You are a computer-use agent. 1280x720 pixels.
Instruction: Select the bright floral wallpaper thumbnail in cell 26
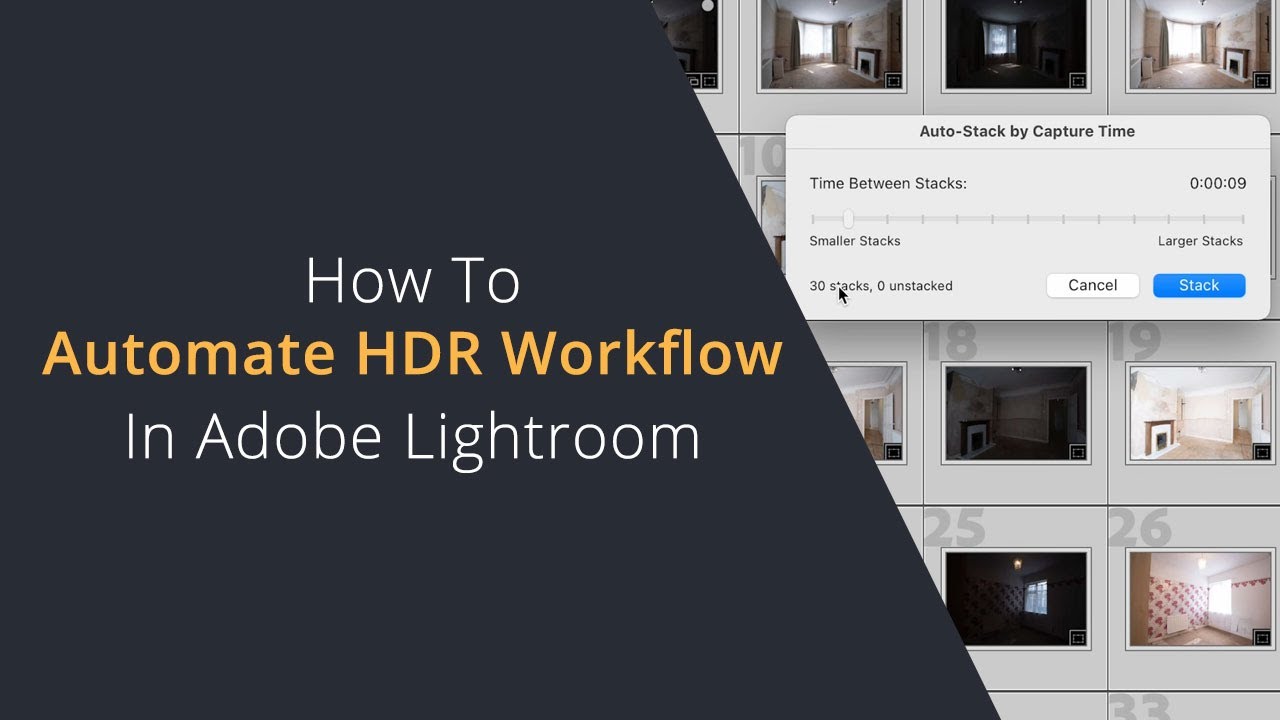coord(1200,598)
